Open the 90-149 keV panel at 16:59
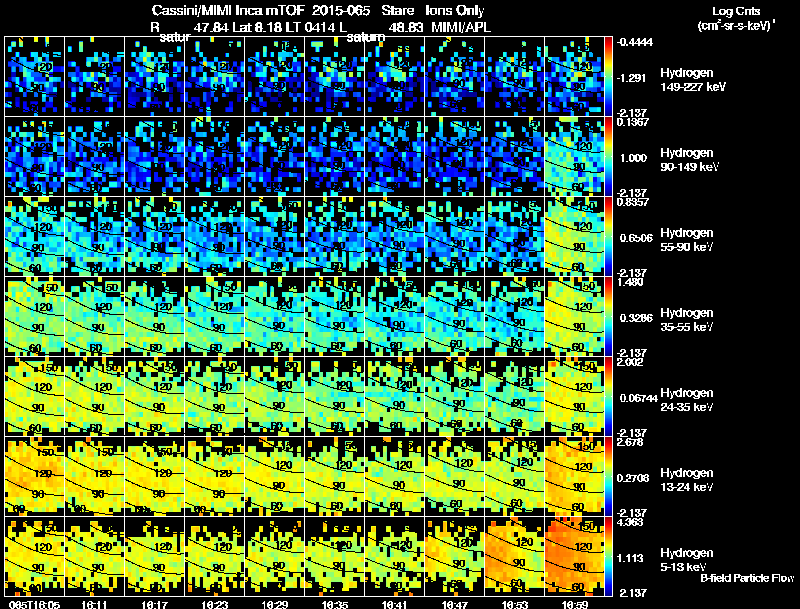Image resolution: width=800 pixels, height=609 pixels. tap(574, 157)
